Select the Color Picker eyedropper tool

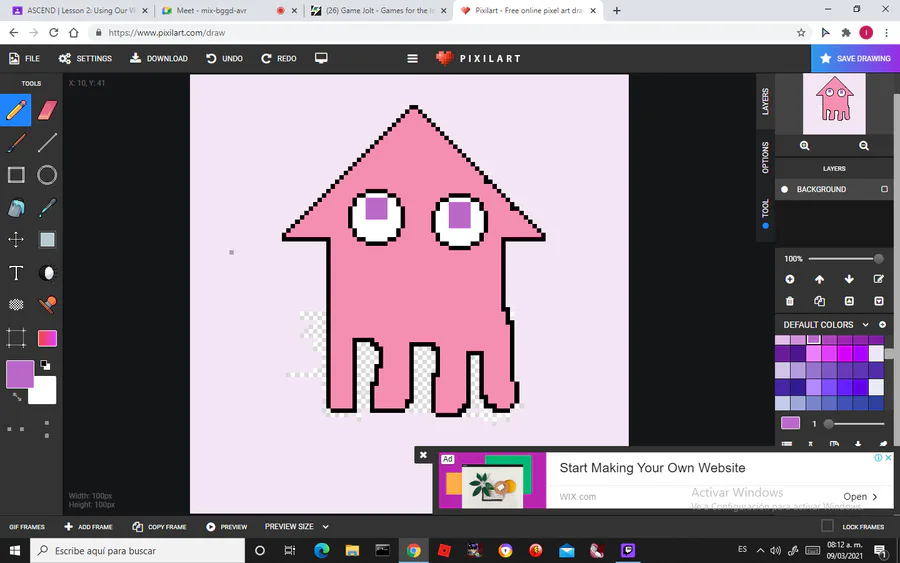[x=47, y=208]
